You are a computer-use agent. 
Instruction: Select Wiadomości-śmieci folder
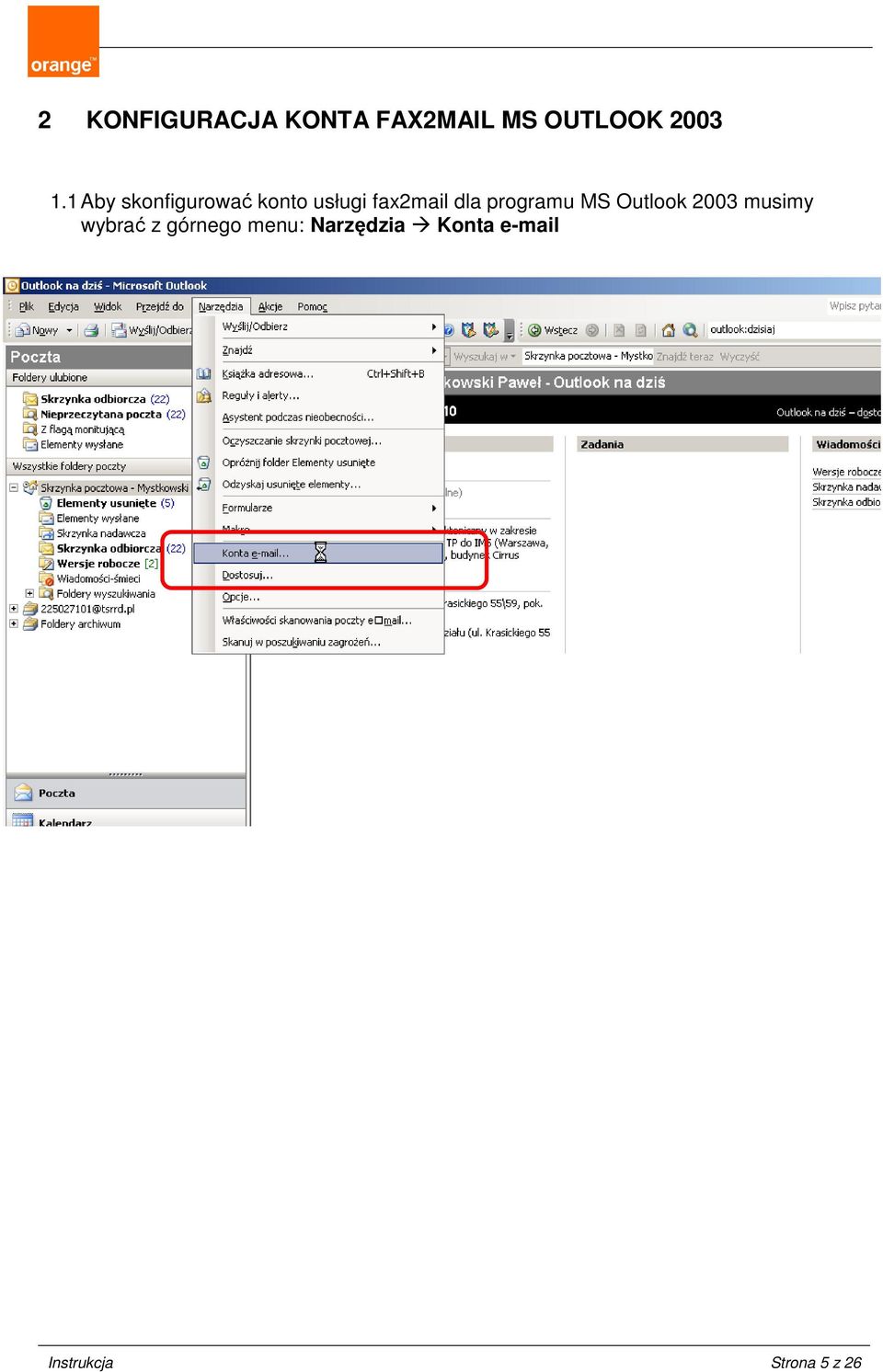(90, 578)
